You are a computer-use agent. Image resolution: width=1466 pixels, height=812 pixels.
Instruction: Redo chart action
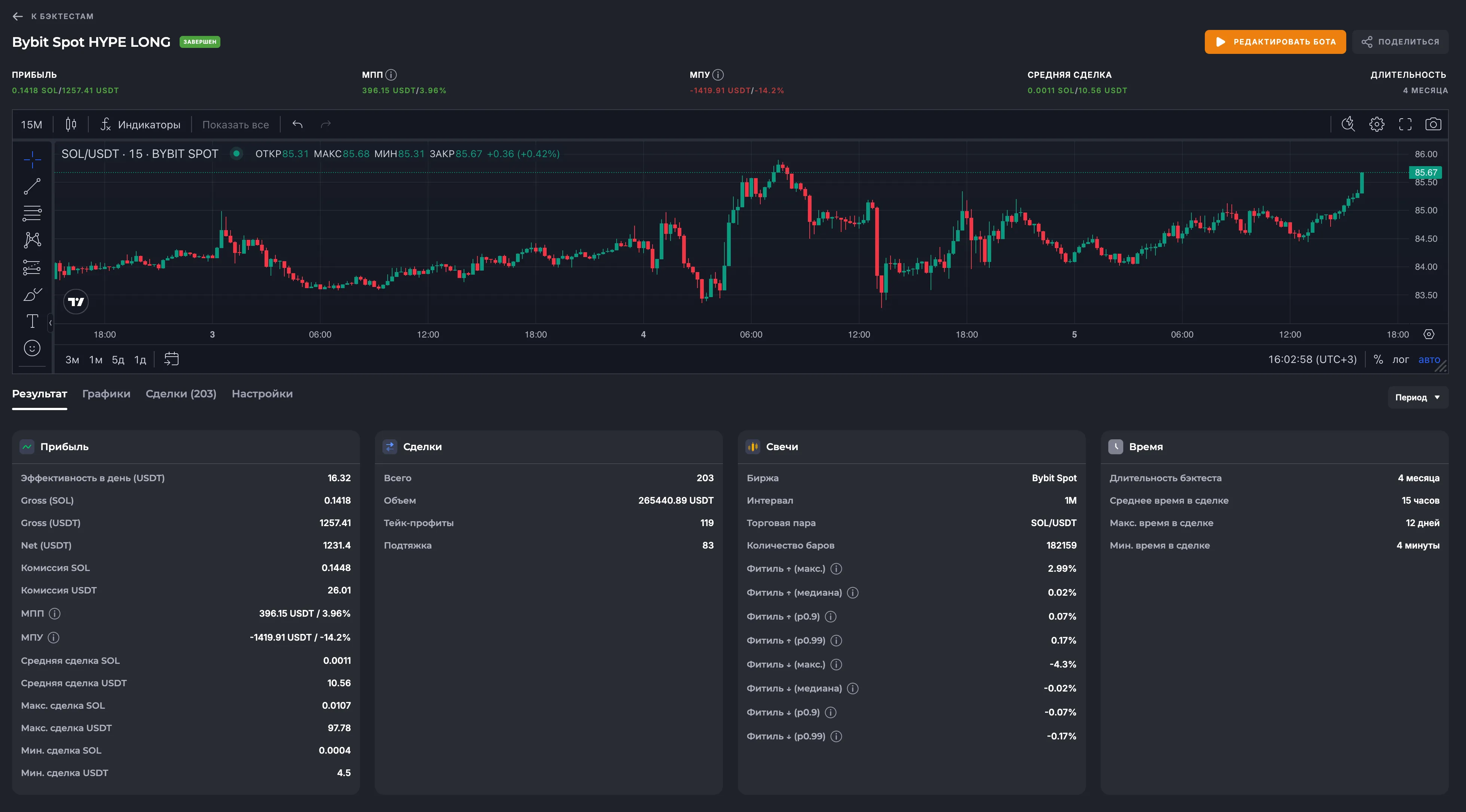[x=326, y=124]
